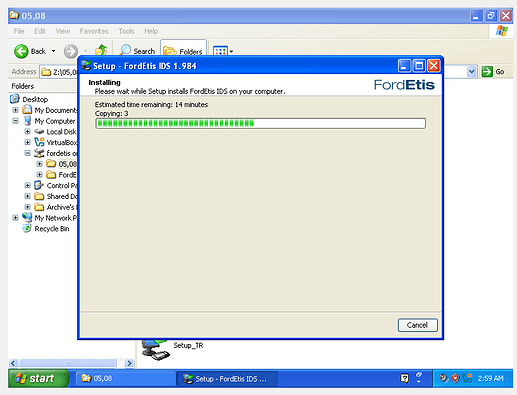Select Desktop in the folder tree

[x=35, y=99]
